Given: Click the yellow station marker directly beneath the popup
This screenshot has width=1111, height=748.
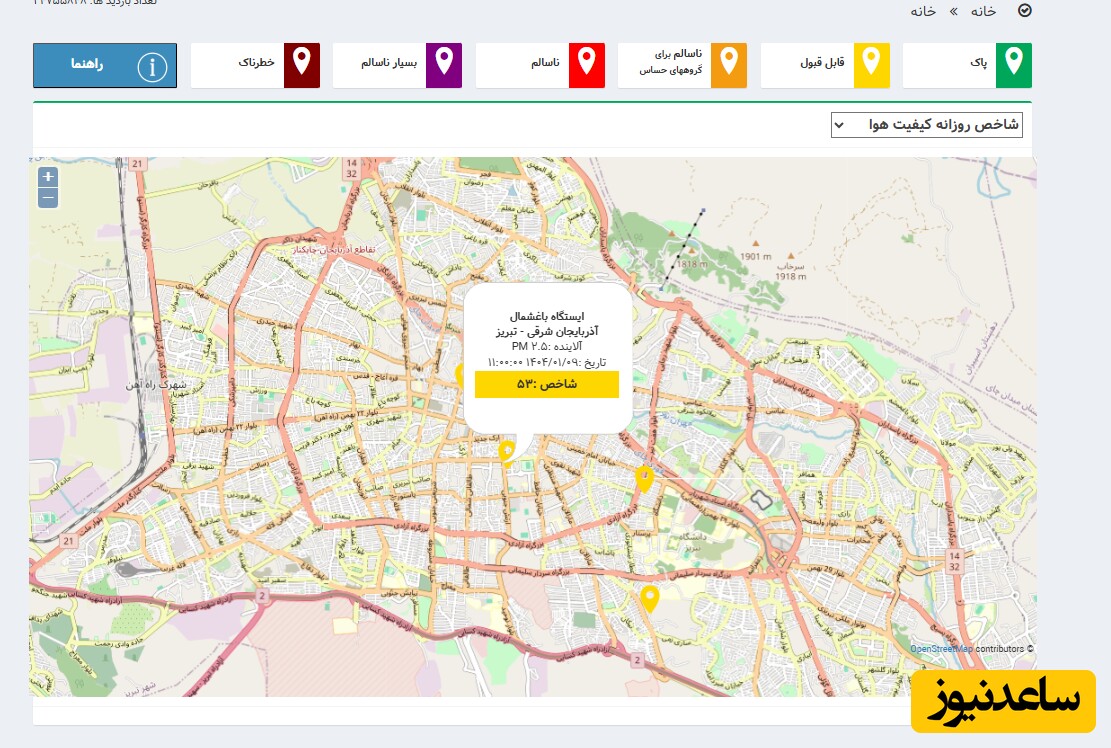Looking at the screenshot, I should [x=507, y=452].
